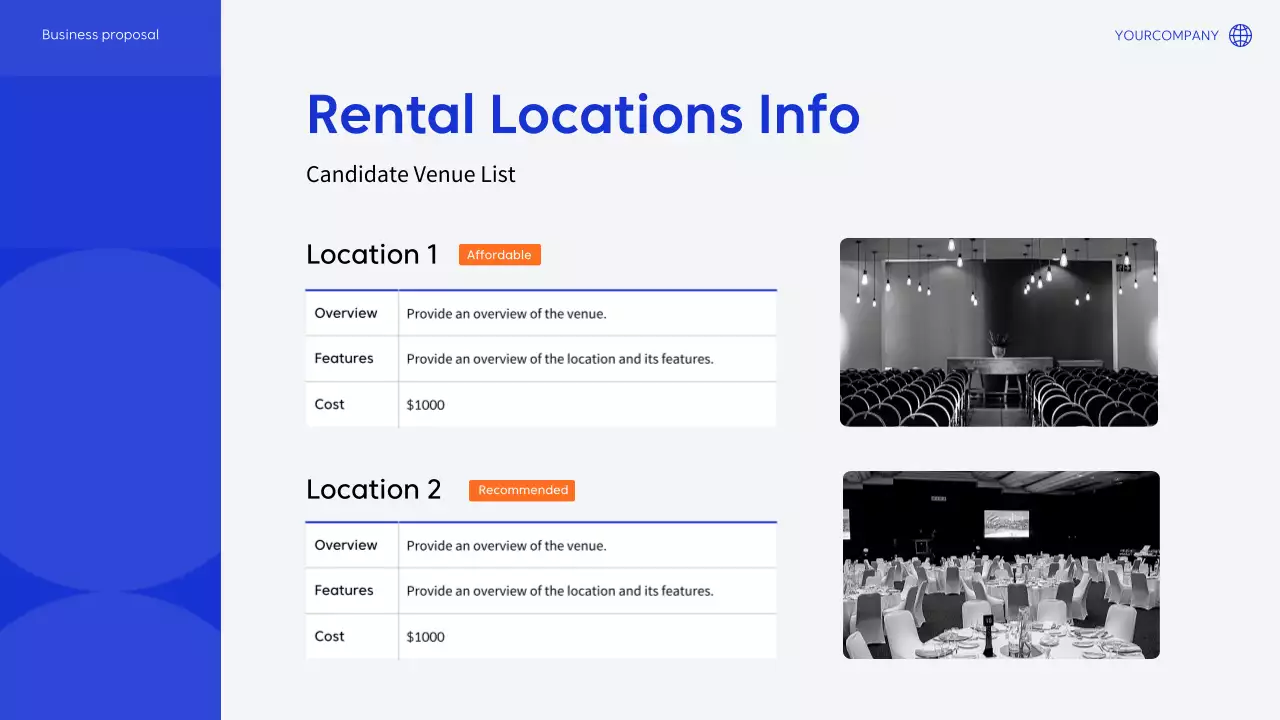Screen dimensions: 1280x720
Task: Click the Candidate Venue List subtitle
Action: tap(410, 174)
